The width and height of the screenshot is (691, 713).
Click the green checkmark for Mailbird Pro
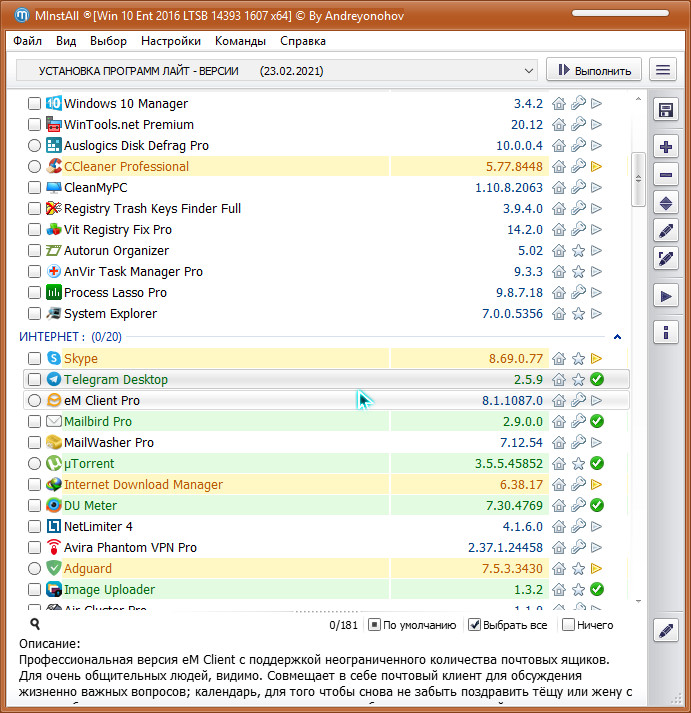(596, 422)
